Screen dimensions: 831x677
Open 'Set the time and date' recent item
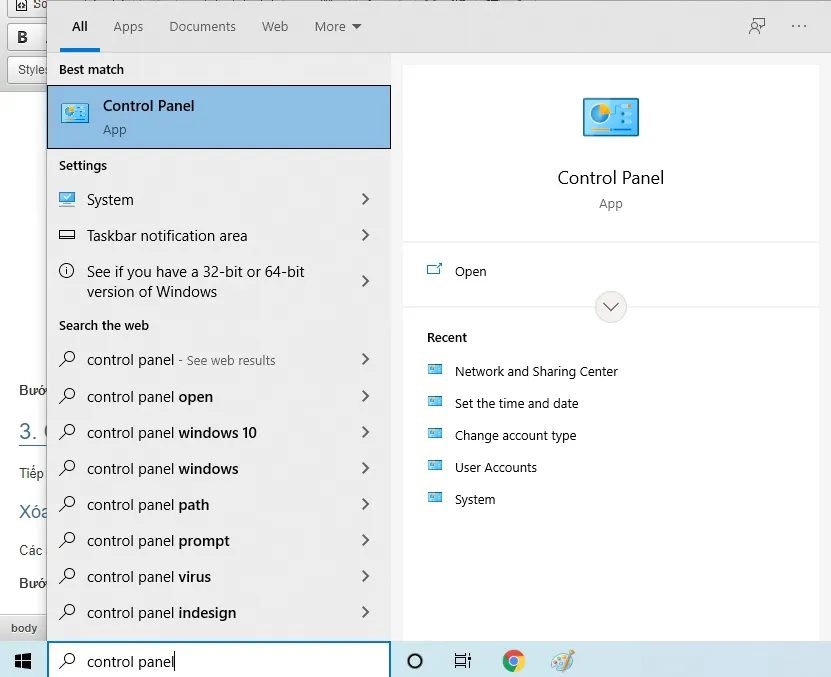point(517,403)
